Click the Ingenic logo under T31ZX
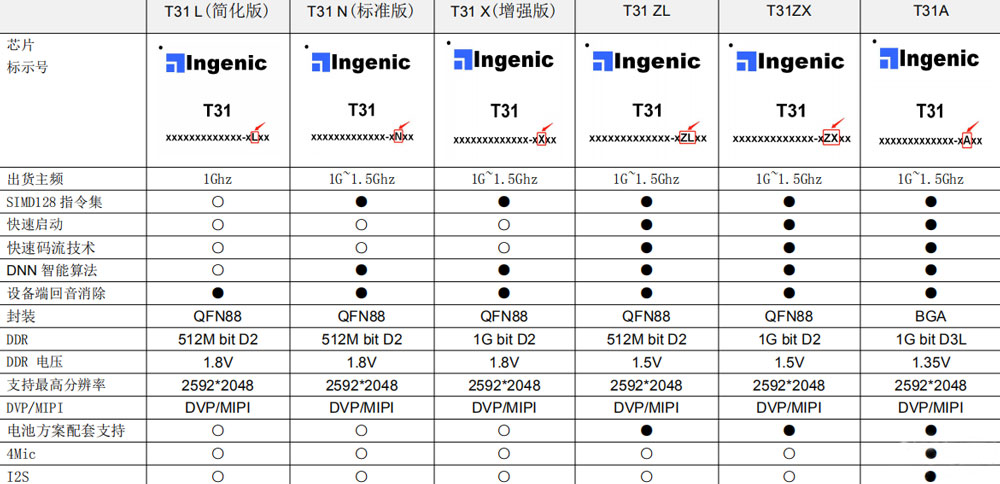The image size is (1000, 484). point(790,61)
